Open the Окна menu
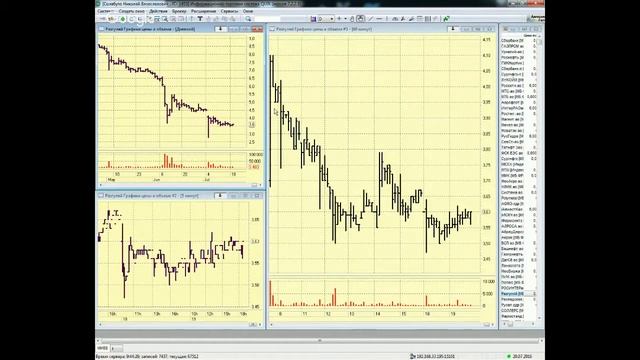Screen dimensions: 640x360 (248, 11)
